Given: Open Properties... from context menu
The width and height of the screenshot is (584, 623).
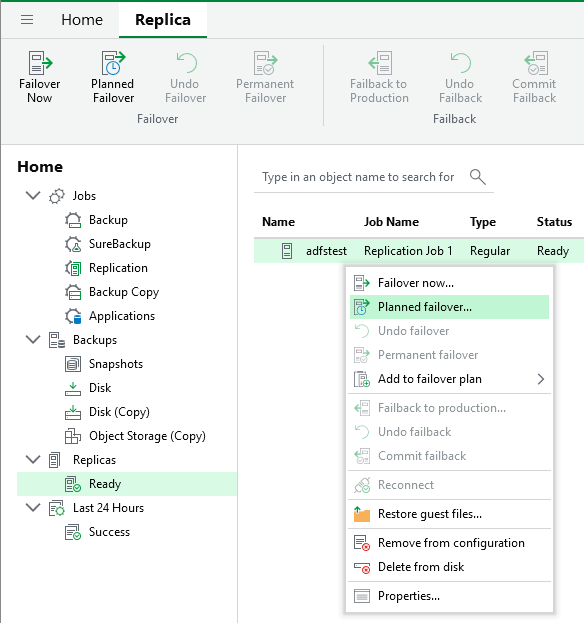Looking at the screenshot, I should point(449,596).
